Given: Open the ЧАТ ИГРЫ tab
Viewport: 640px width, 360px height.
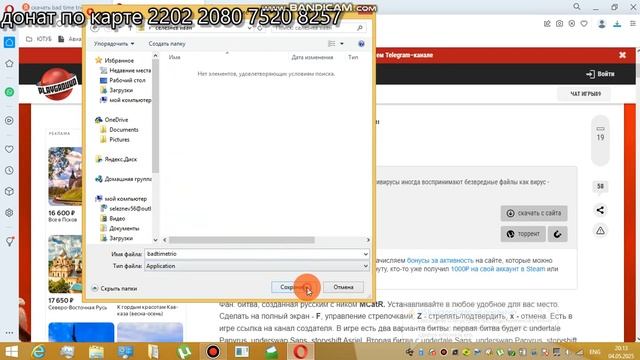Looking at the screenshot, I should coord(585,94).
